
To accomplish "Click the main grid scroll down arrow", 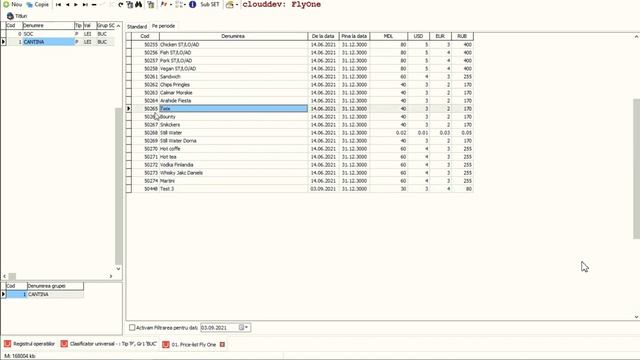I will [x=636, y=317].
